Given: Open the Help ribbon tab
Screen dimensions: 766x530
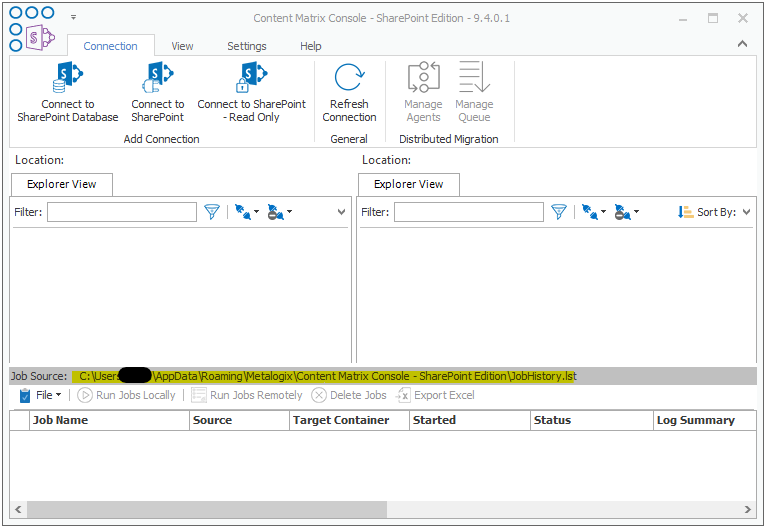Looking at the screenshot, I should click(311, 46).
